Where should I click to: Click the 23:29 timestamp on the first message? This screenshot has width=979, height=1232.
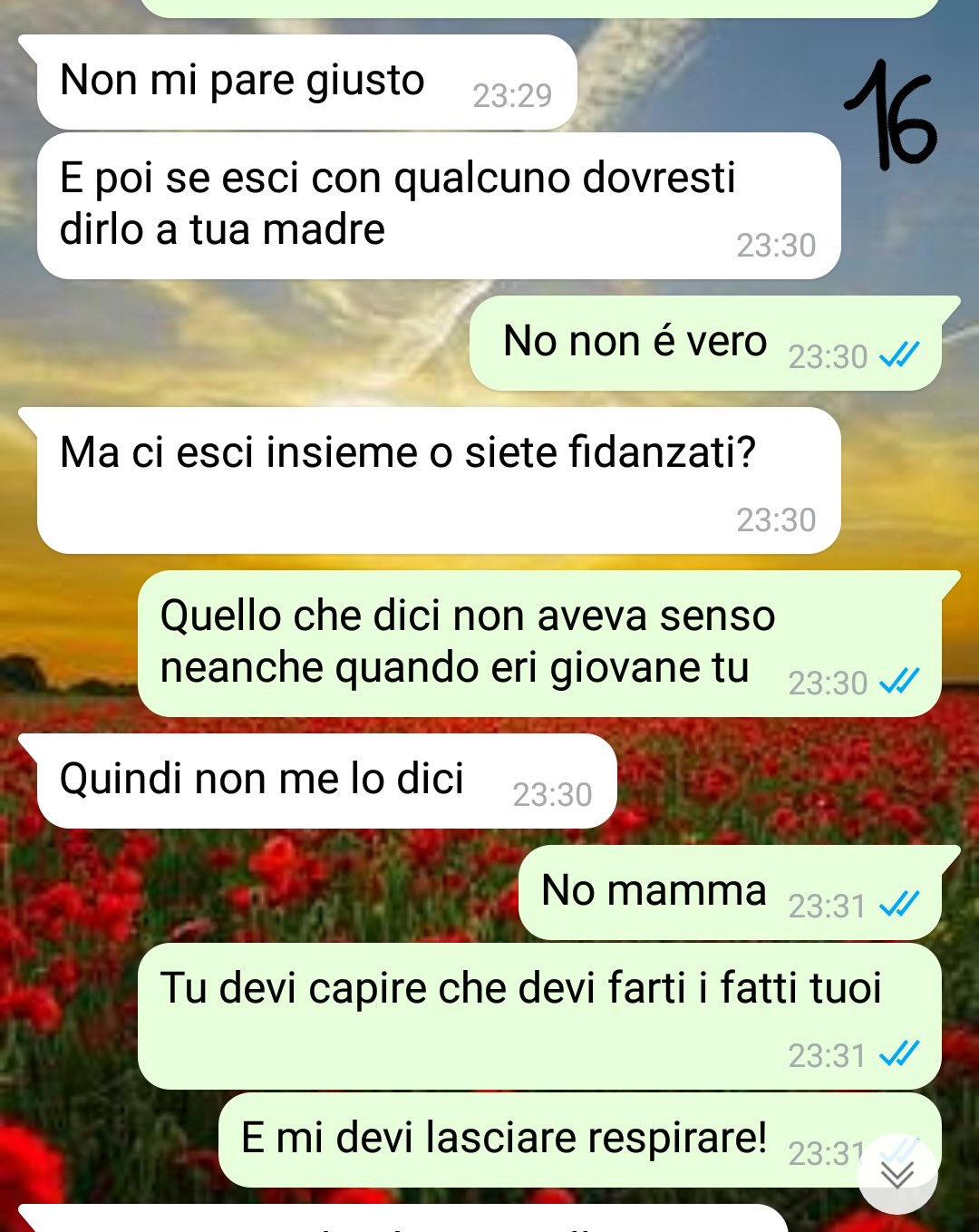pos(512,95)
